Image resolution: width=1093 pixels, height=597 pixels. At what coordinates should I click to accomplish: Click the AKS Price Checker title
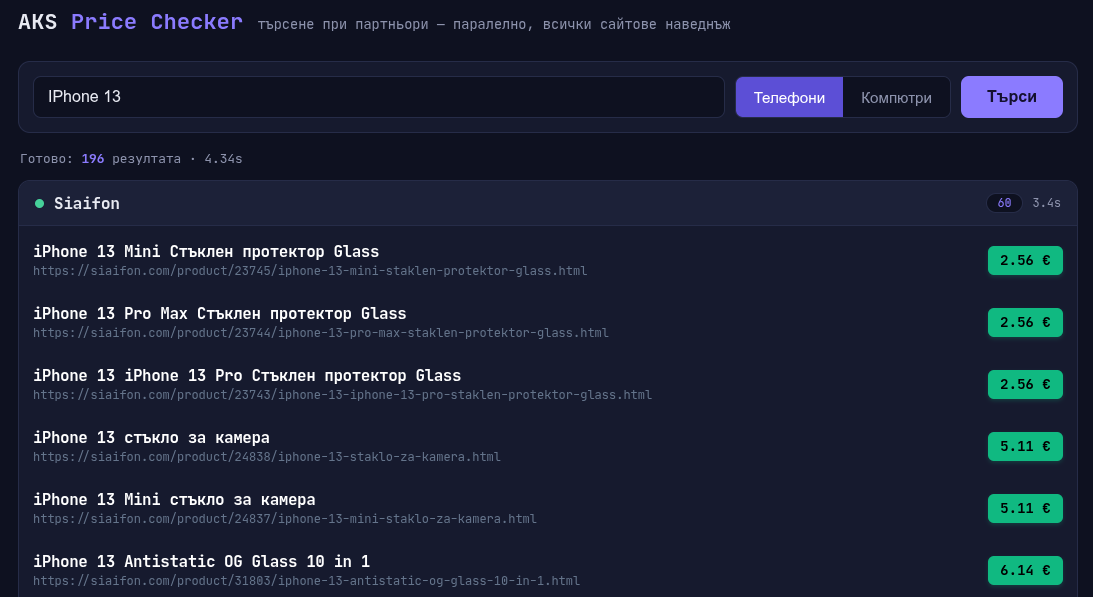point(130,22)
